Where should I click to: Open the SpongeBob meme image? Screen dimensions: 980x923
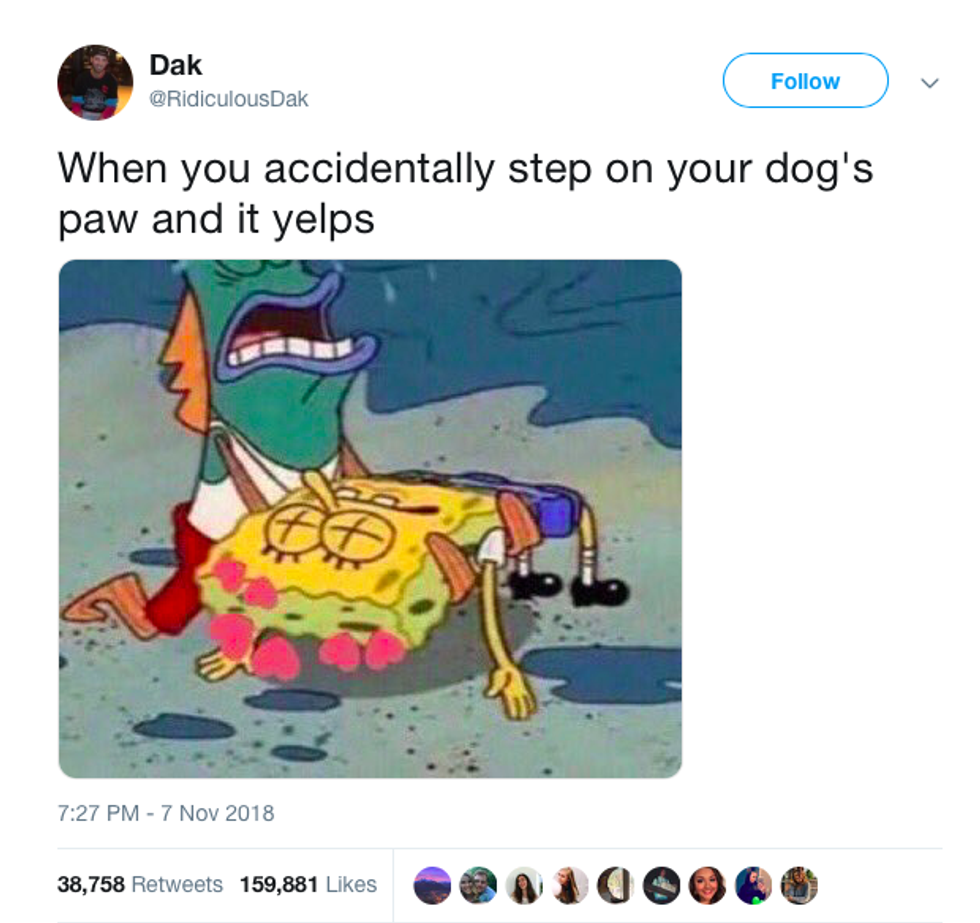click(370, 519)
